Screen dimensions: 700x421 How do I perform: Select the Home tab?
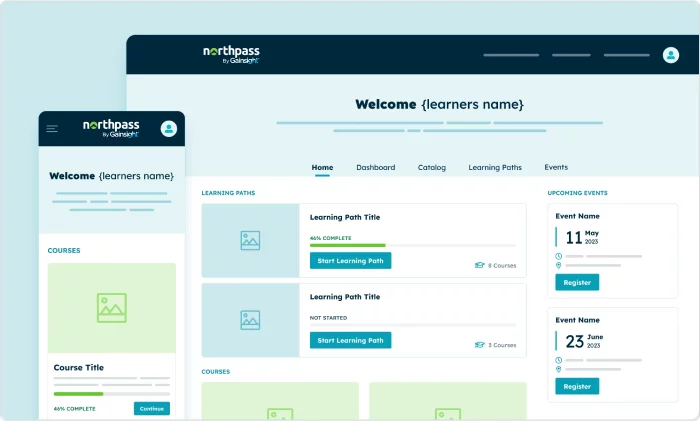tap(322, 167)
